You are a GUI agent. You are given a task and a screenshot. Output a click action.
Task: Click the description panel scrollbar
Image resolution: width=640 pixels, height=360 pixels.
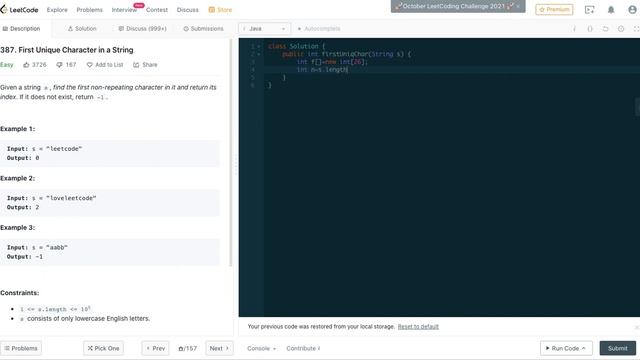point(231,152)
